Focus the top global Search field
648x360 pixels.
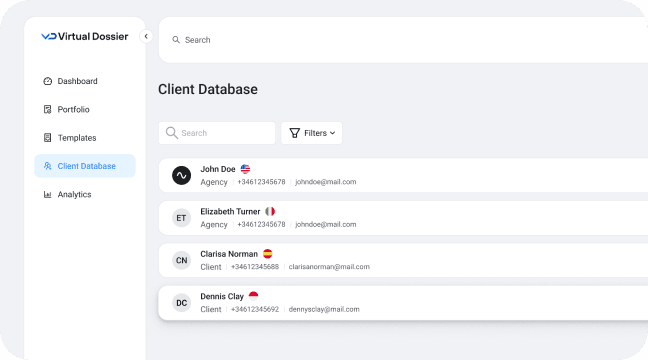403,40
